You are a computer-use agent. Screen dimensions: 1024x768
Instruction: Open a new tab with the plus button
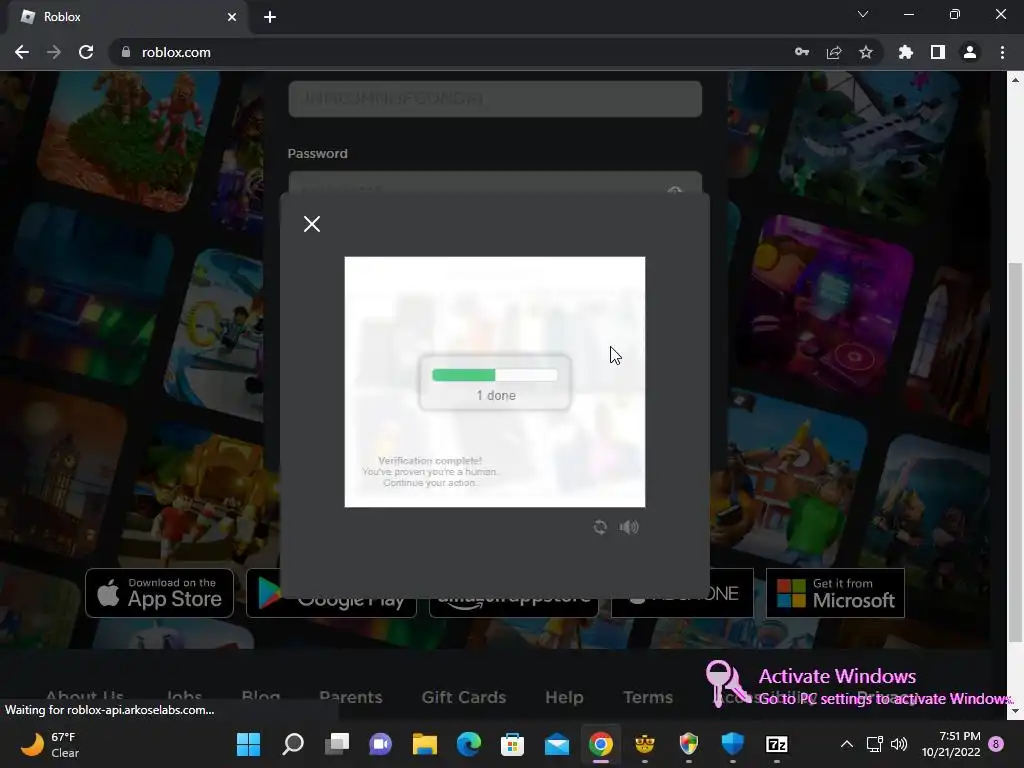(x=270, y=17)
